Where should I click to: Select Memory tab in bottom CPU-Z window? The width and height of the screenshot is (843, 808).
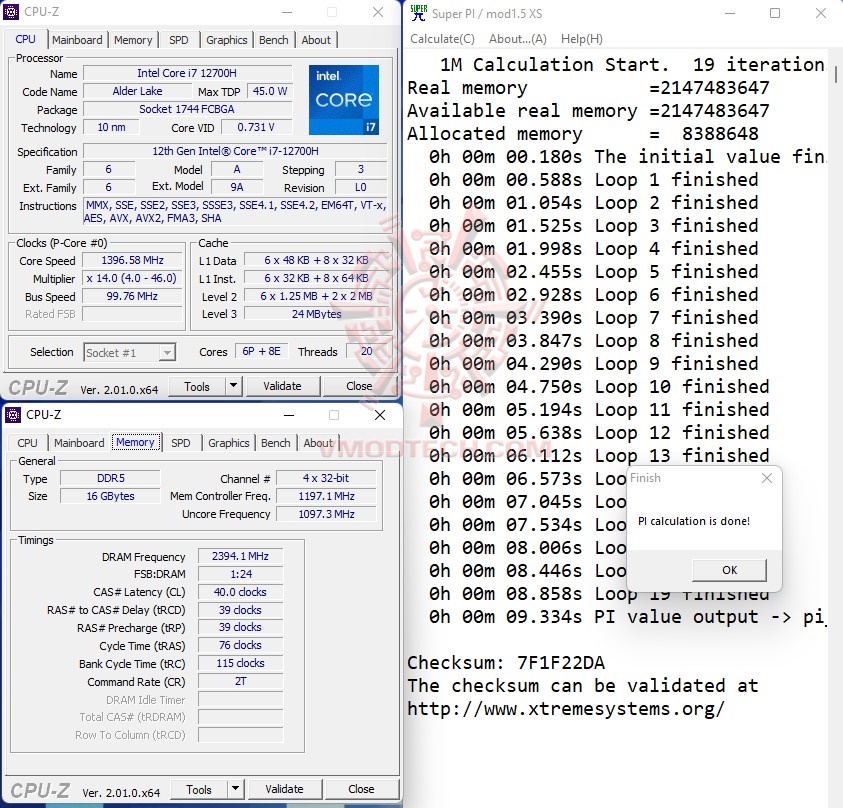[x=135, y=442]
